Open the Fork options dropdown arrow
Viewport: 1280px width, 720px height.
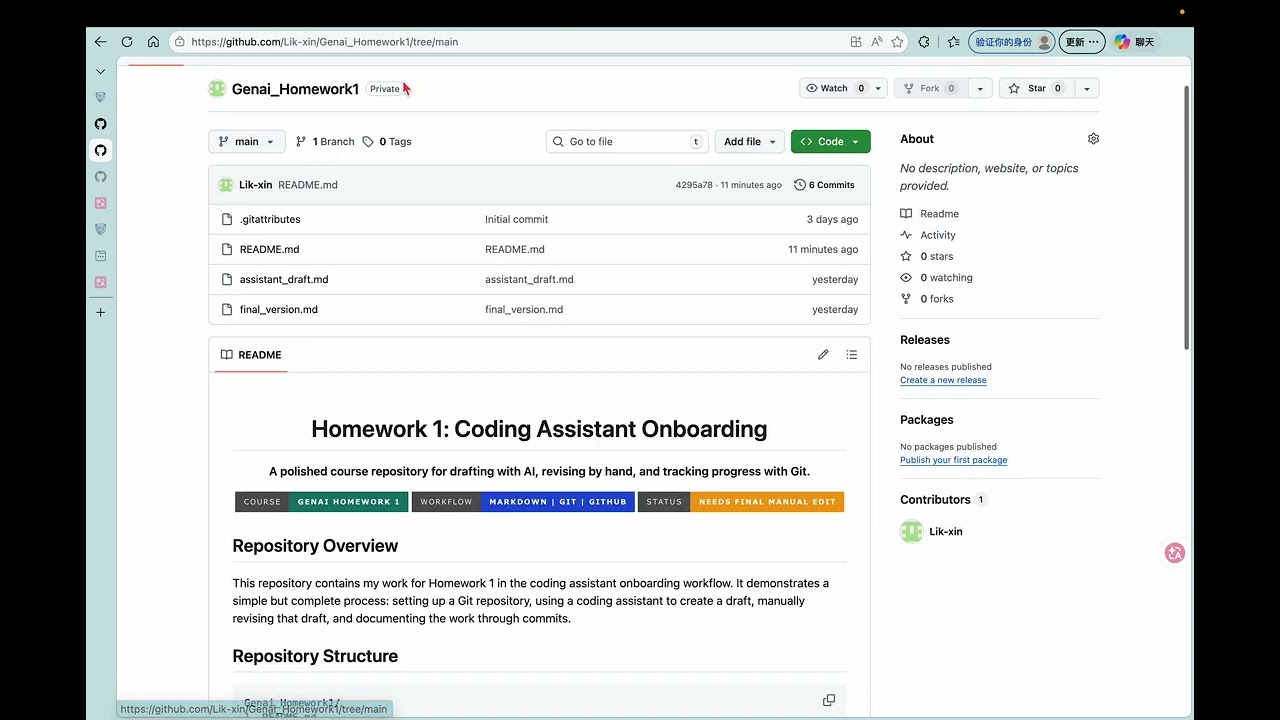click(980, 88)
